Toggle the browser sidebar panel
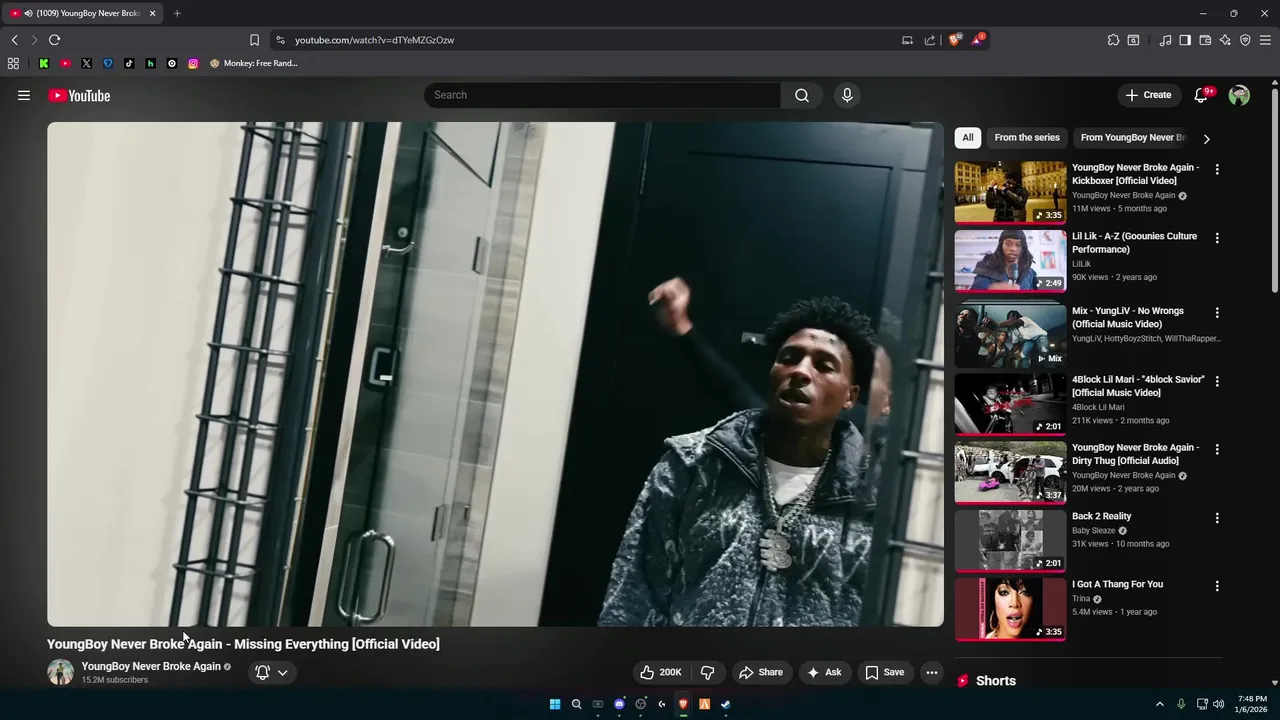 pos(1185,40)
